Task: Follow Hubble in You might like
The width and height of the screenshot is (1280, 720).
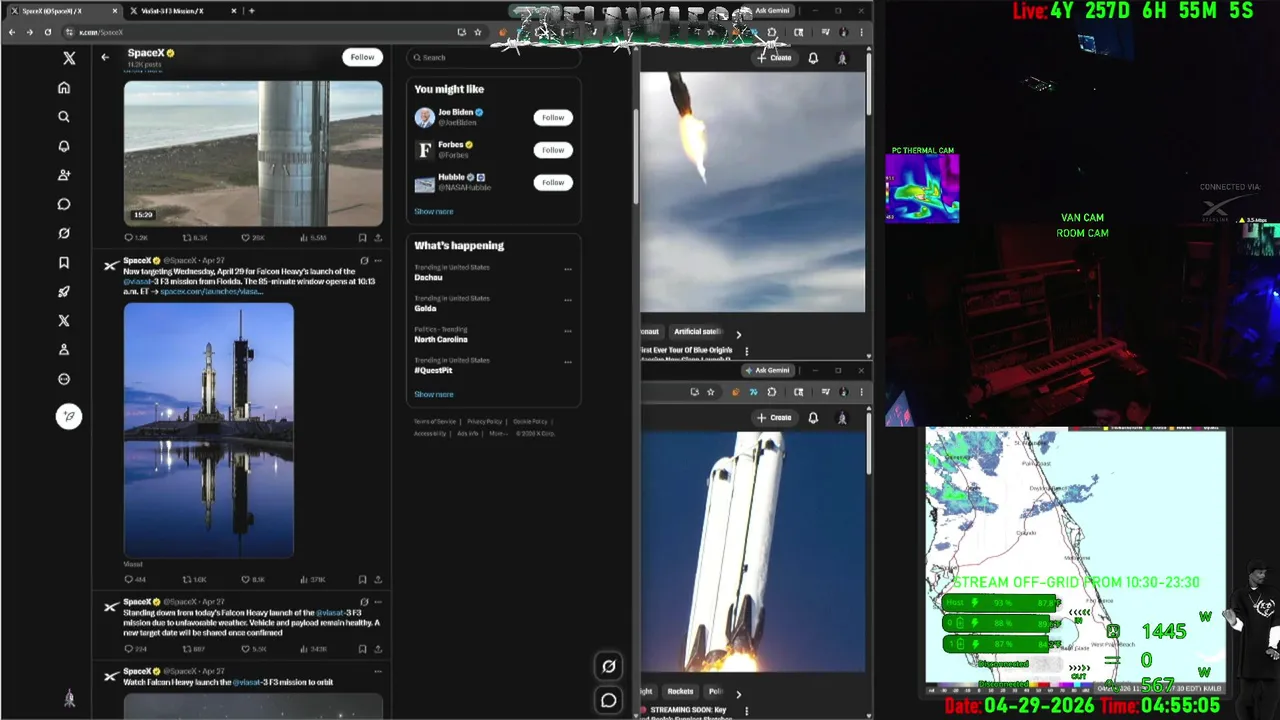Action: click(553, 182)
